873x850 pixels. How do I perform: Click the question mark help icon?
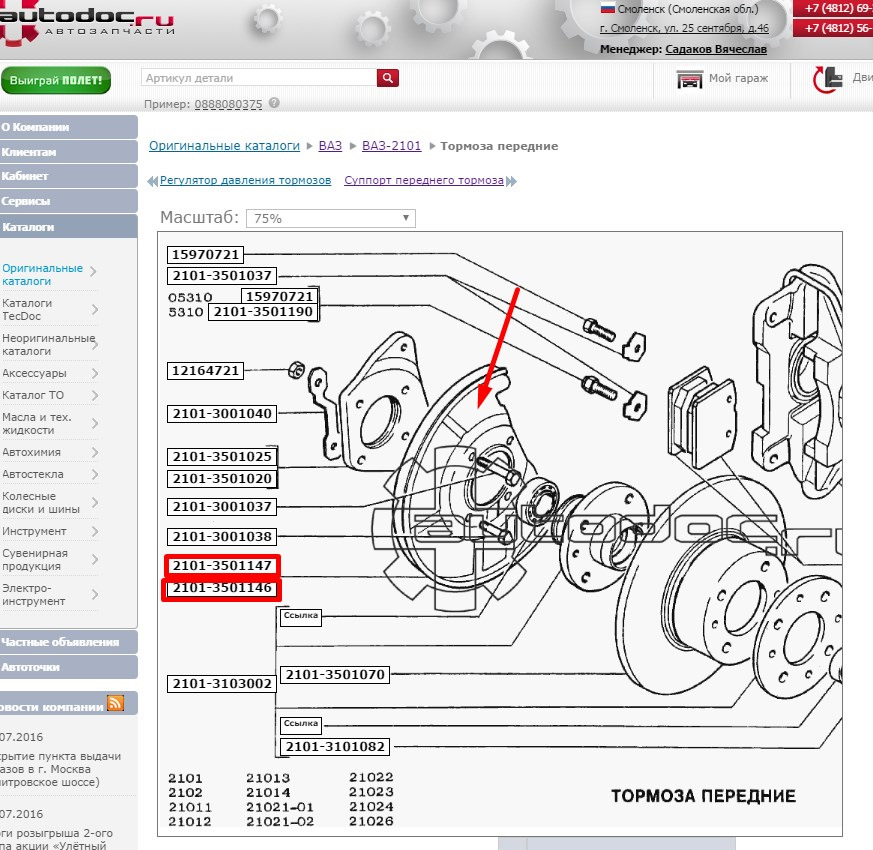tap(274, 103)
